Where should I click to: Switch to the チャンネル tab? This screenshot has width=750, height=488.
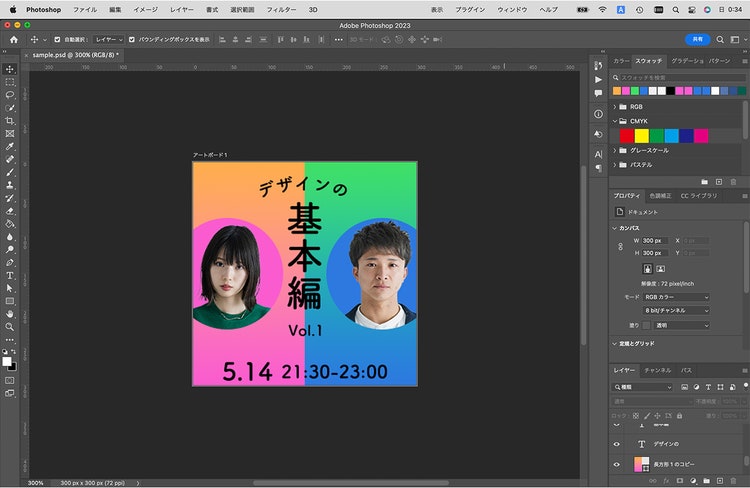pyautogui.click(x=657, y=370)
